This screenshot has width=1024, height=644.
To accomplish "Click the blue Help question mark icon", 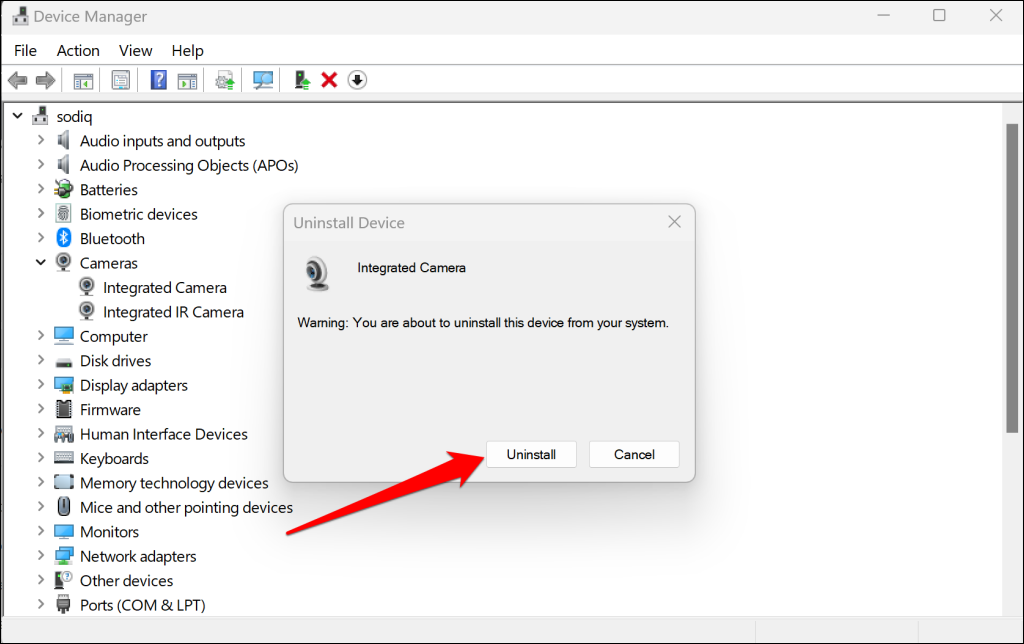I will tap(159, 80).
